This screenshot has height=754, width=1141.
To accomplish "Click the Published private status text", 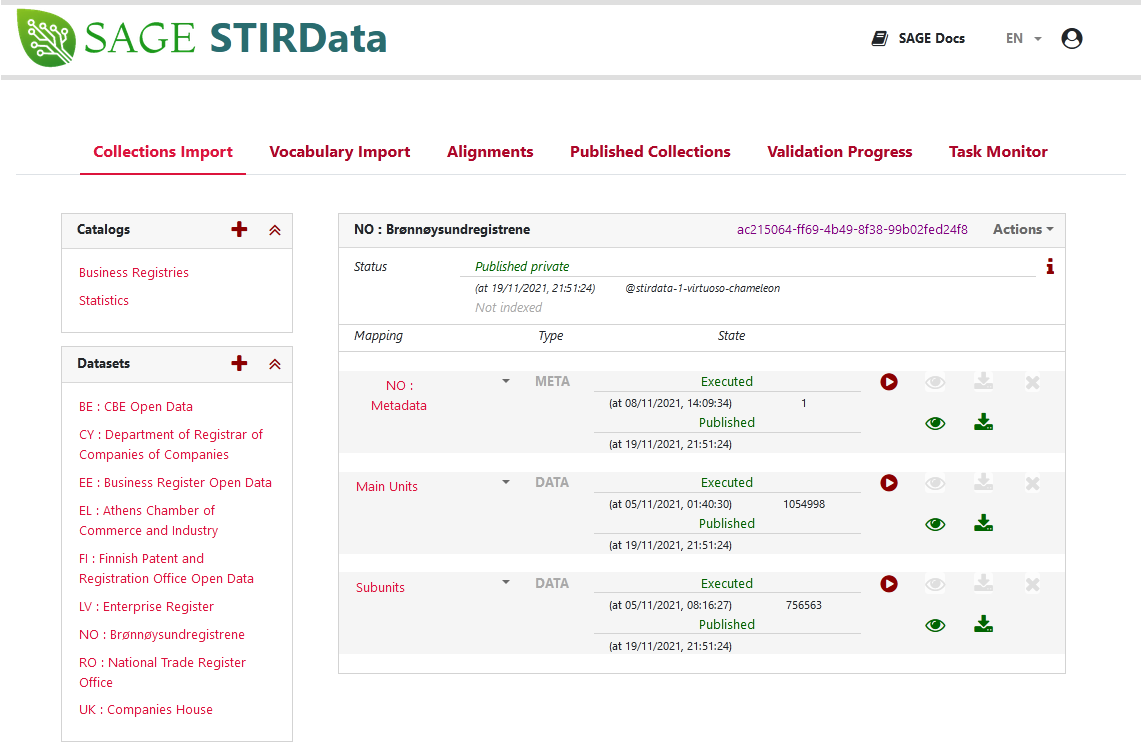I will (x=522, y=267).
